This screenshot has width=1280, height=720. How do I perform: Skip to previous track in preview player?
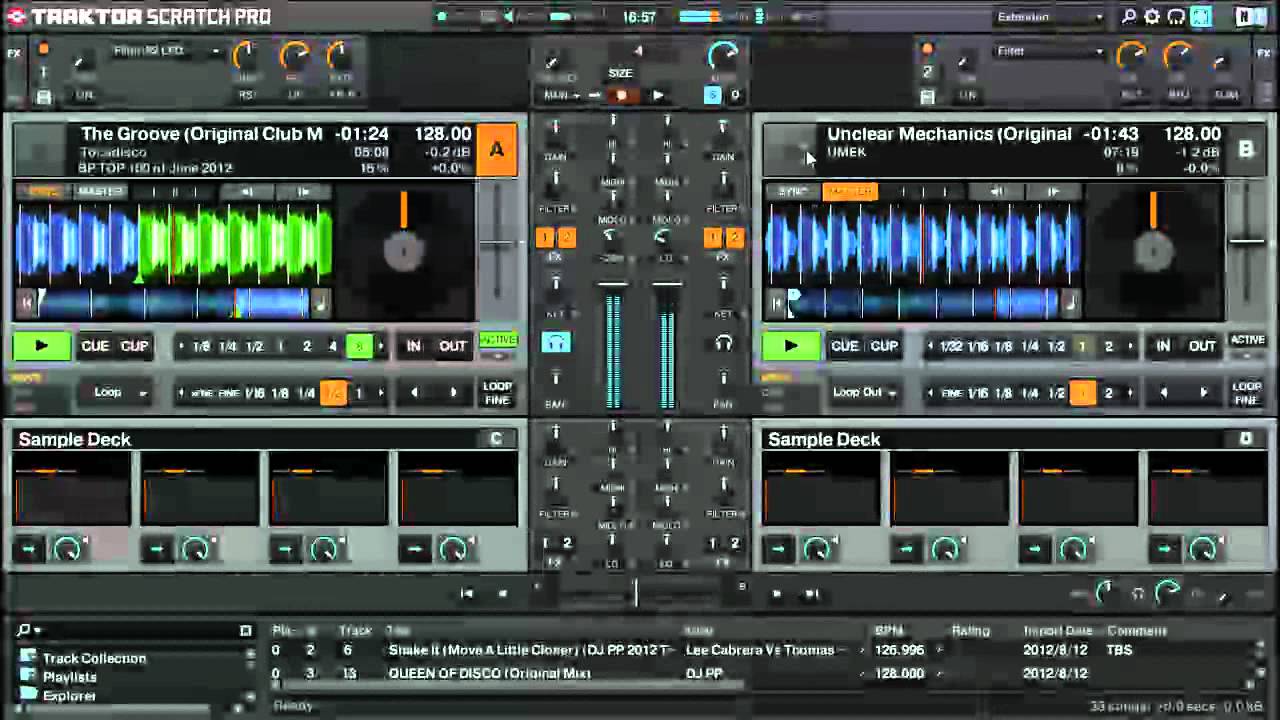467,593
